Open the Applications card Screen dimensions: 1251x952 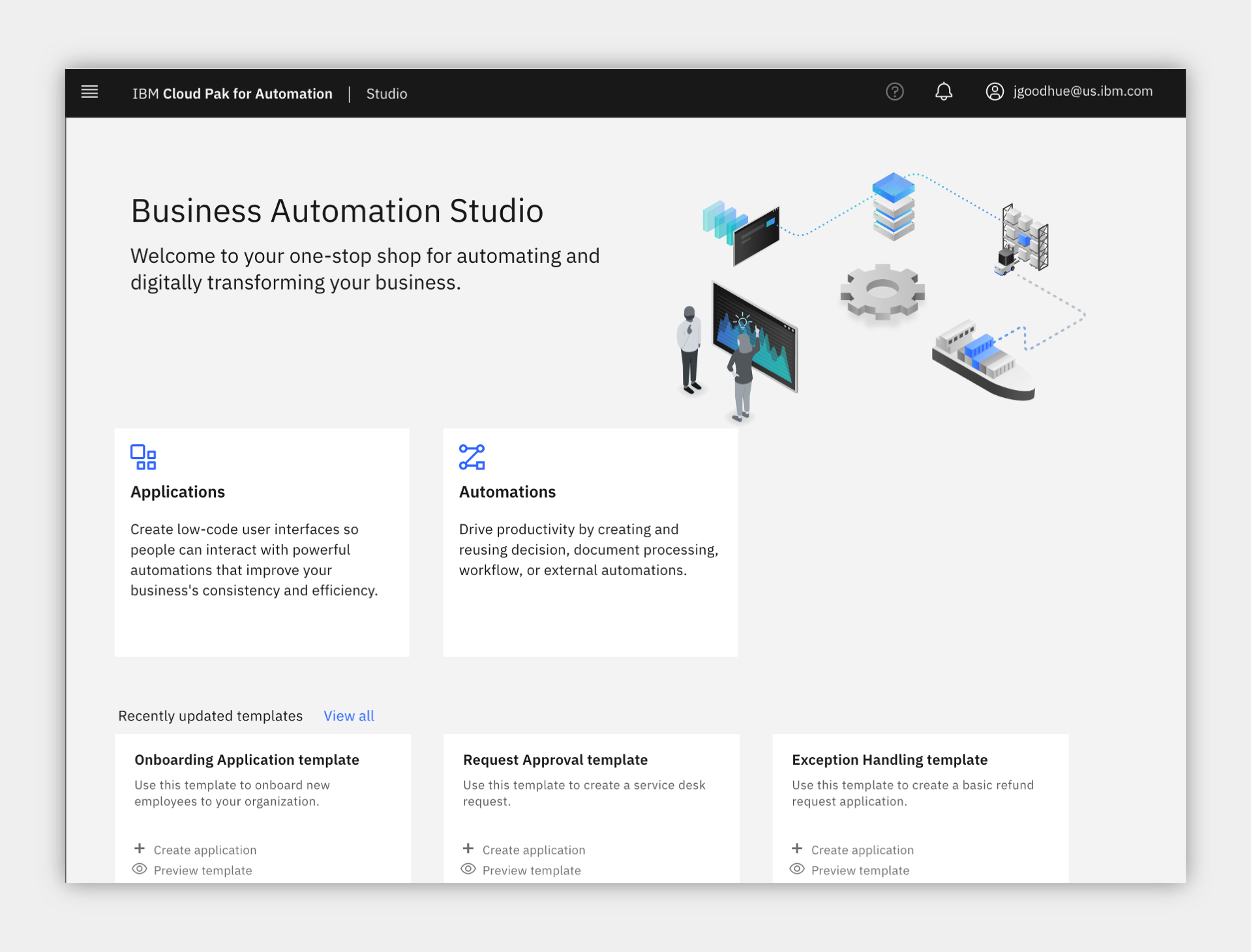(262, 543)
